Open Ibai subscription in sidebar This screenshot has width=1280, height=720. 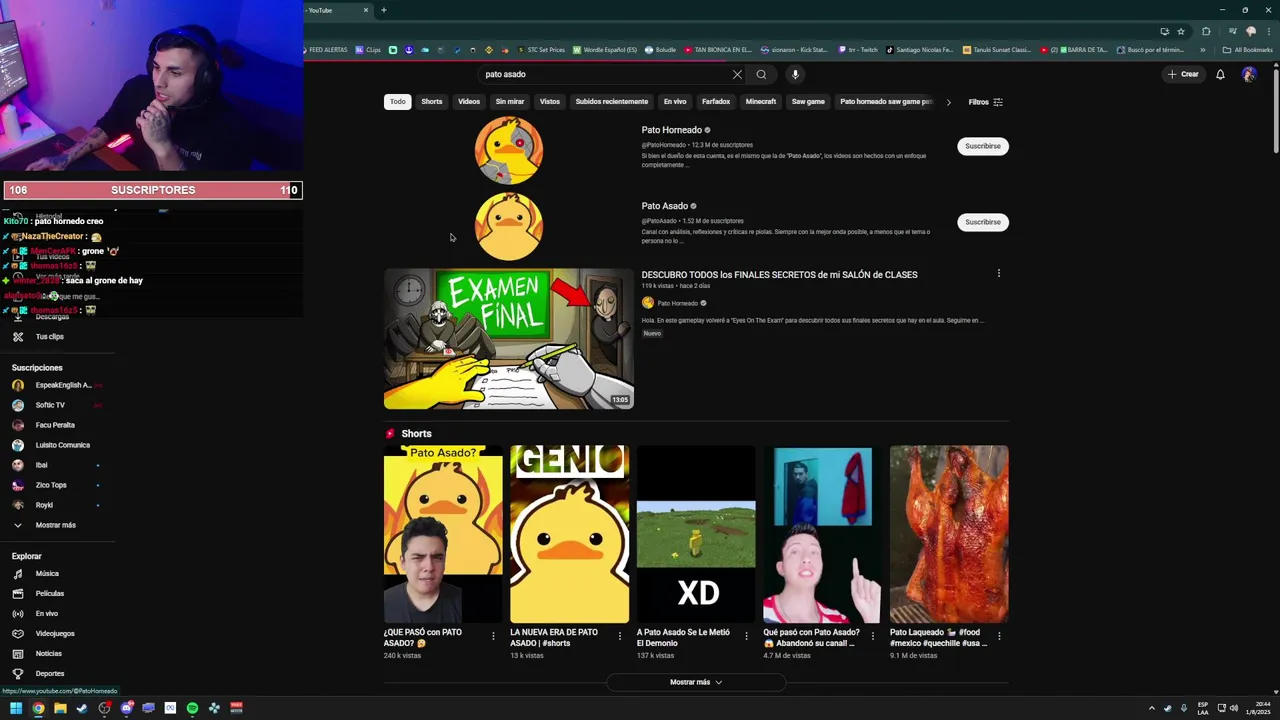[42, 465]
